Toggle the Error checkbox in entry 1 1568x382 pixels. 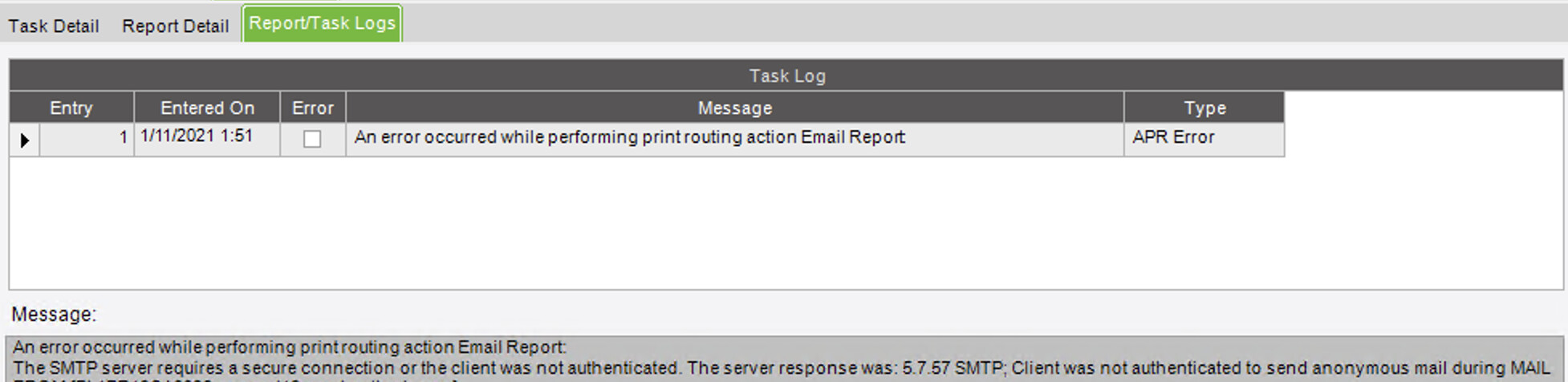click(x=312, y=139)
